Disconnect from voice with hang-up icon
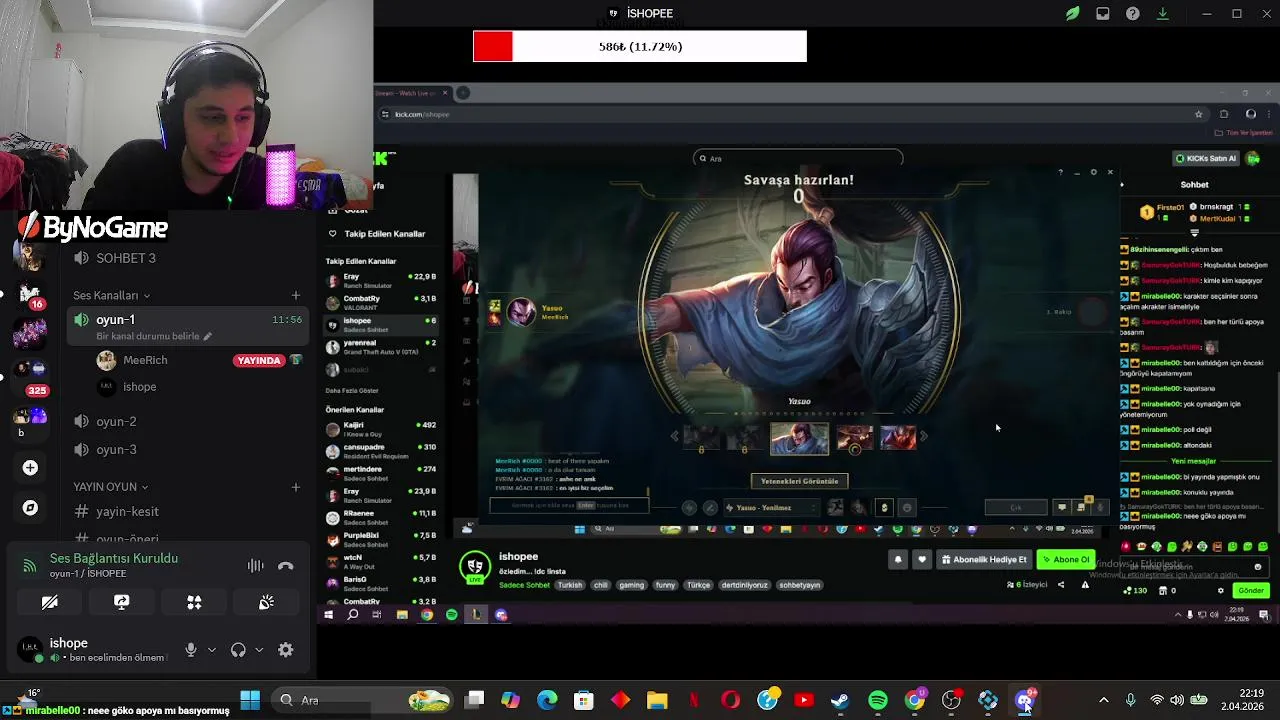The height and width of the screenshot is (720, 1280). [286, 566]
